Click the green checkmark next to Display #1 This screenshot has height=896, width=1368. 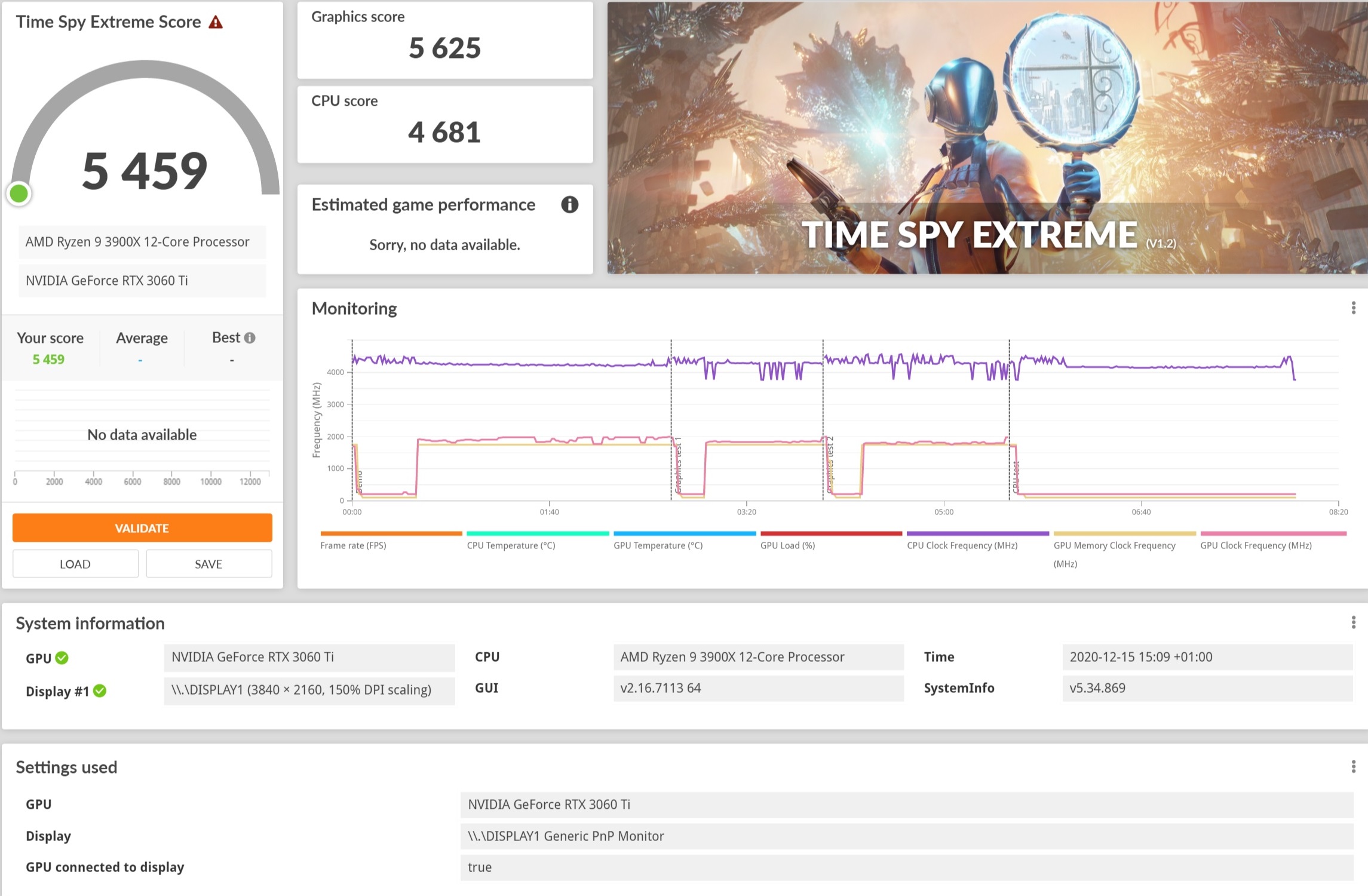pos(100,691)
